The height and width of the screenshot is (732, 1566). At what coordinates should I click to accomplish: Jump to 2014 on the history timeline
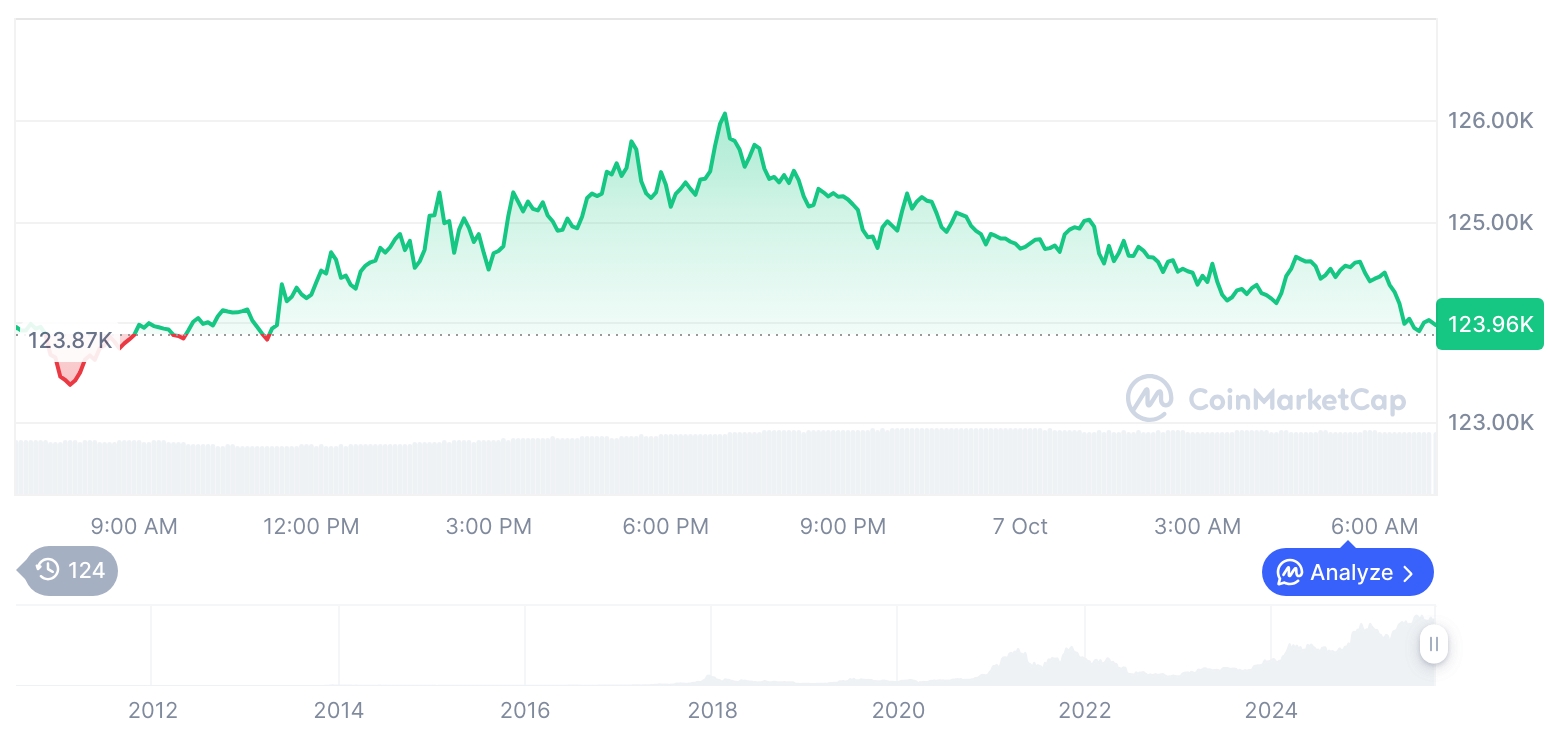coord(339,711)
